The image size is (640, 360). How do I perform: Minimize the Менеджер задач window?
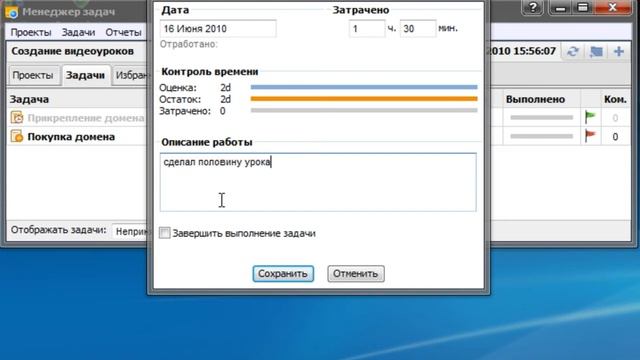coord(560,8)
